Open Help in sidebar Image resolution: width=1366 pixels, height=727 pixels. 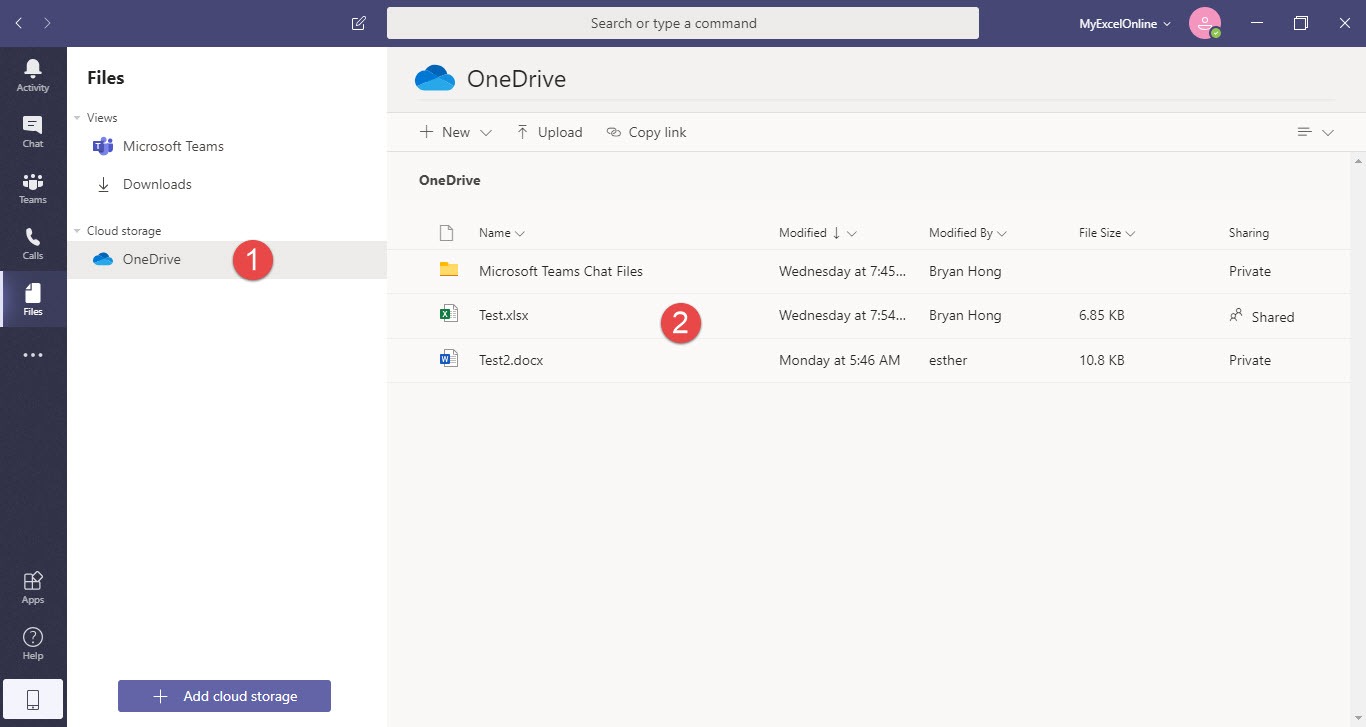click(x=33, y=643)
